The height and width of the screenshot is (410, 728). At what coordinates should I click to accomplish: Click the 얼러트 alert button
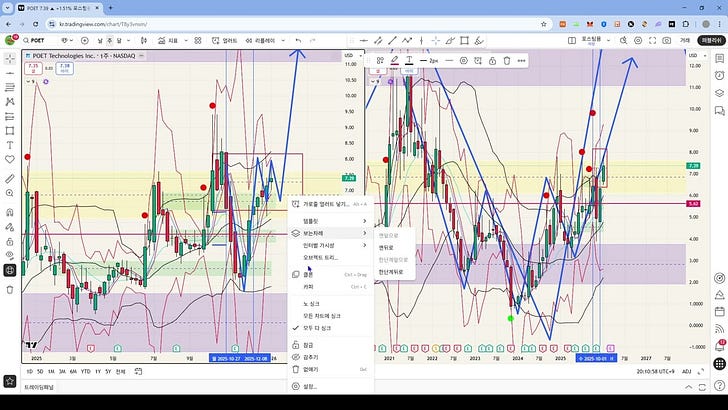(224, 41)
